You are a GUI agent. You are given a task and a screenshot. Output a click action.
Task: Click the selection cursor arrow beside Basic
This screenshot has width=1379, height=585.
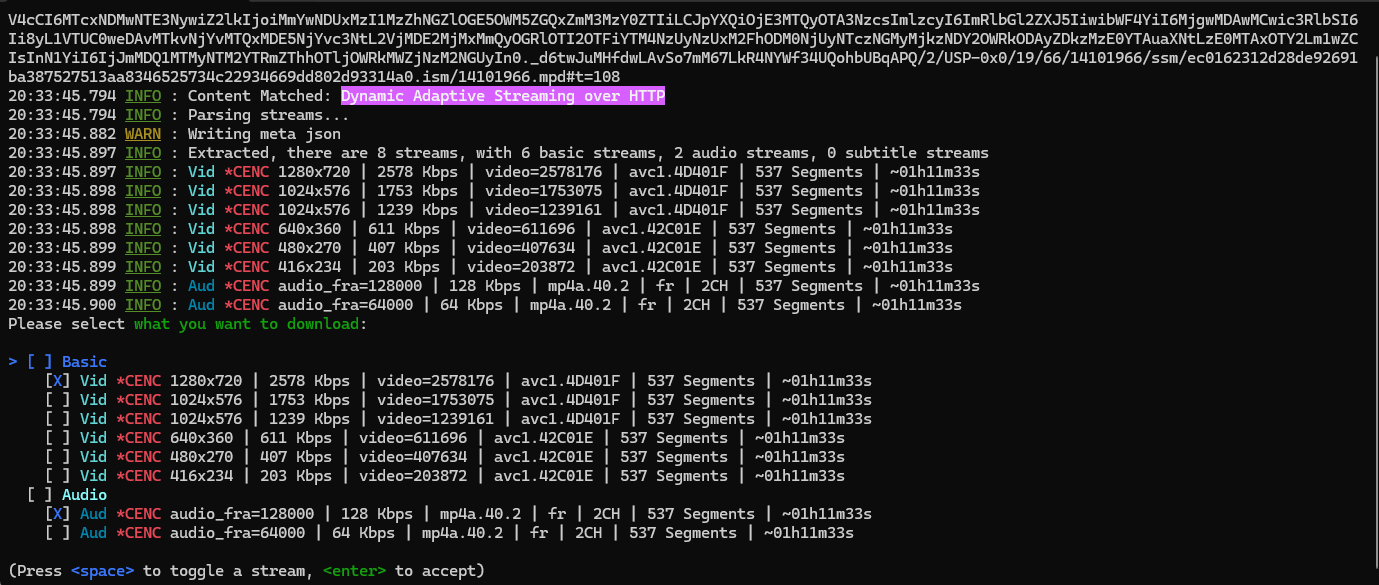click(x=12, y=362)
